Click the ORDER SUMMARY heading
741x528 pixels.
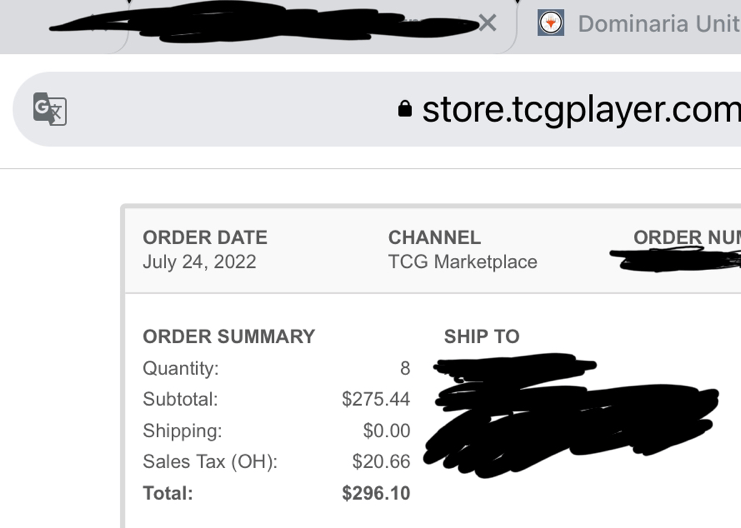tap(229, 337)
